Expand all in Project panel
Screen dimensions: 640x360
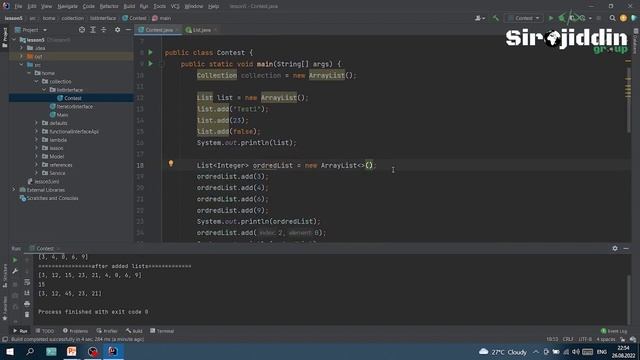click(93, 30)
